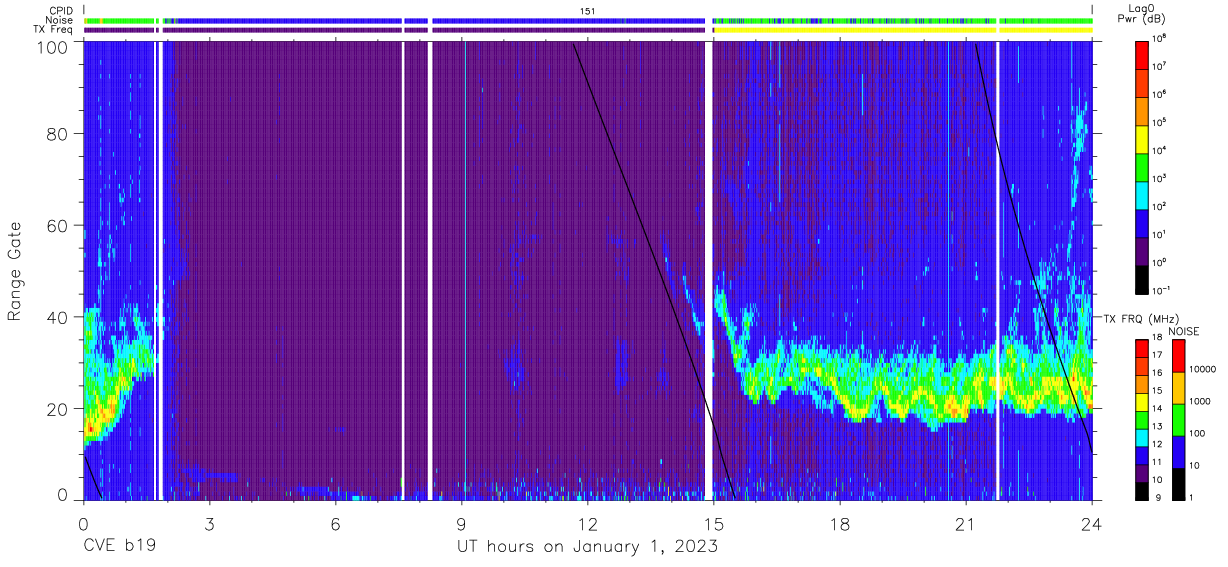1228x567 pixels.
Task: Click the y-axis tick label '100'
Action: 54,47
